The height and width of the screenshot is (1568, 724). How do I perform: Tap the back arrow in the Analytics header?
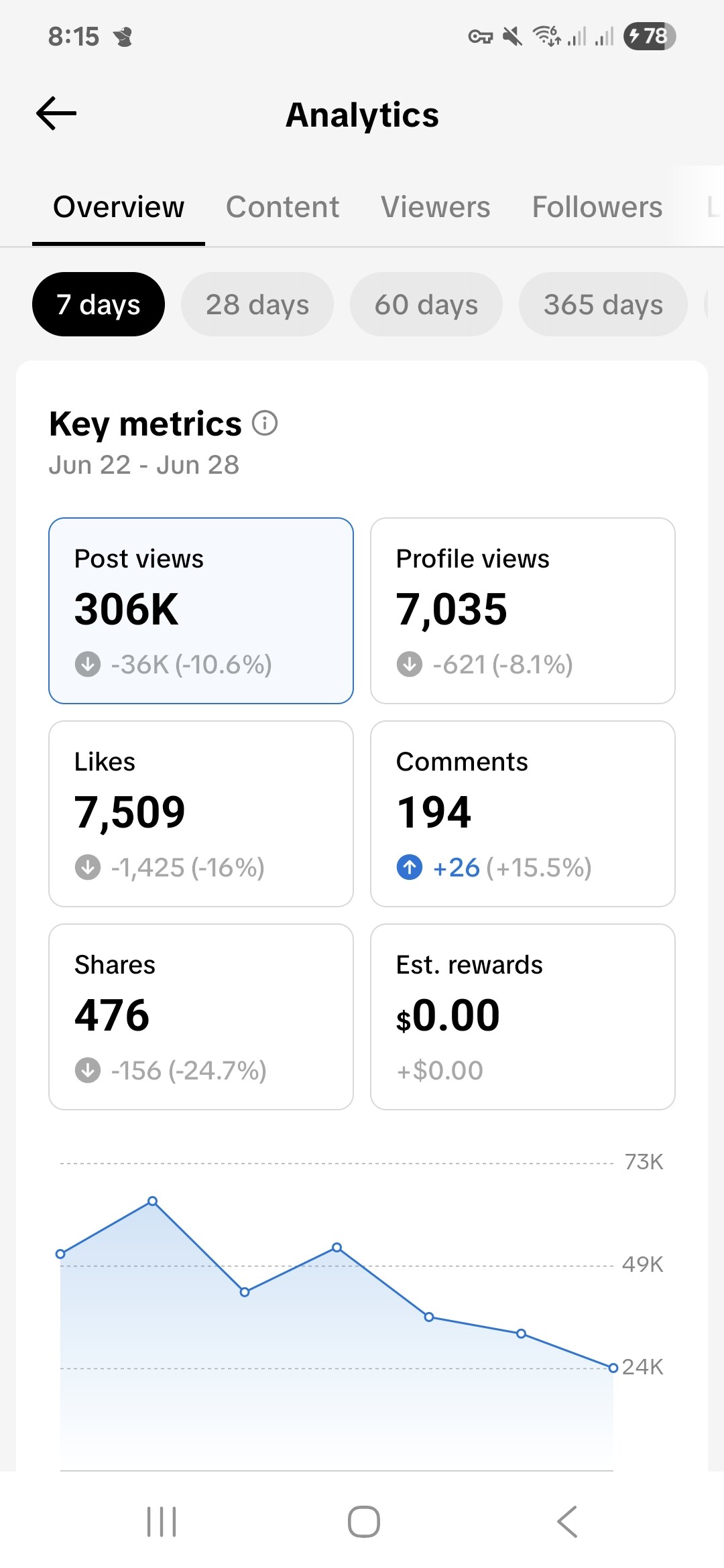(56, 113)
